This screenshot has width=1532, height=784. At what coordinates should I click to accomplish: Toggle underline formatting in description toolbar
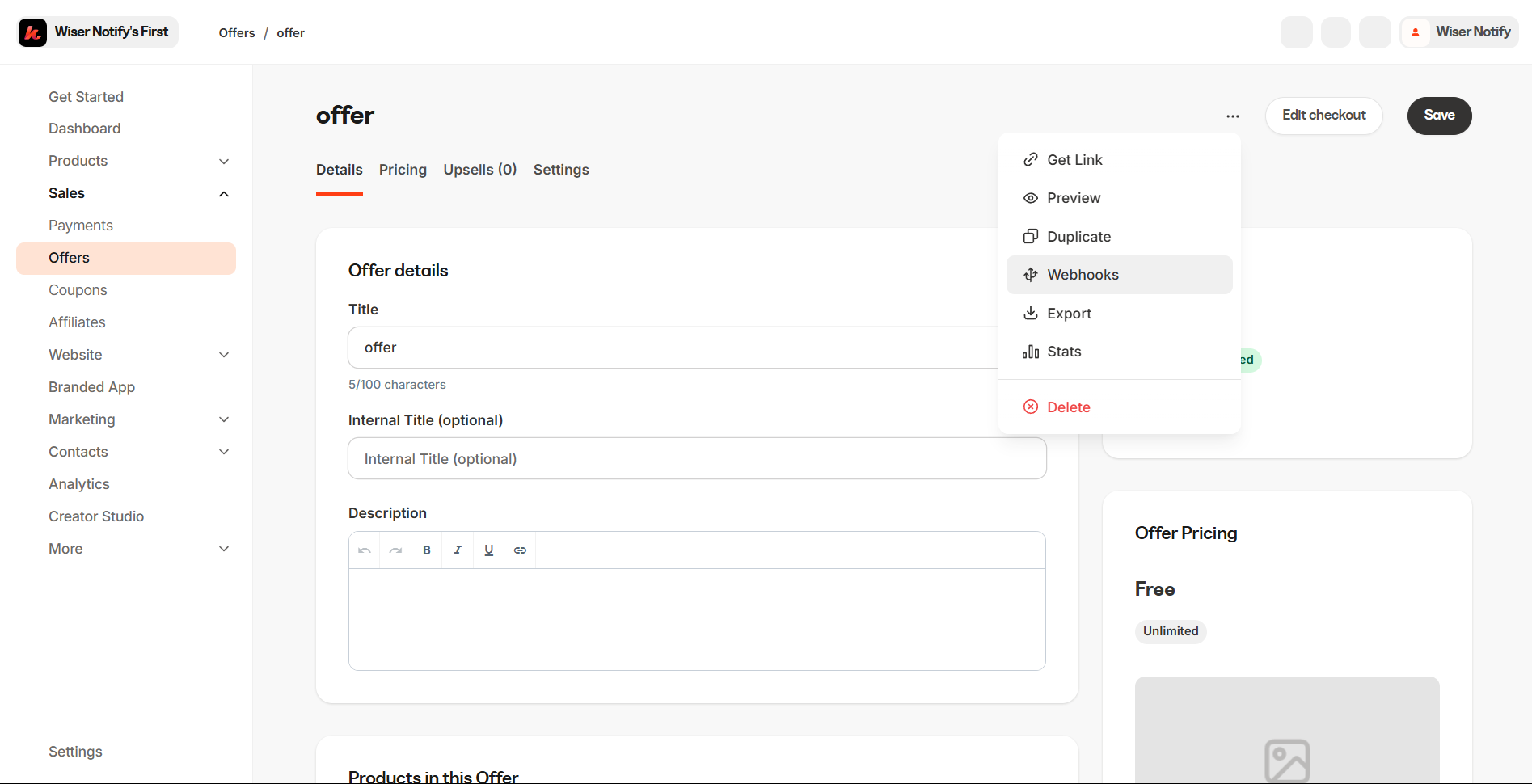(x=489, y=550)
